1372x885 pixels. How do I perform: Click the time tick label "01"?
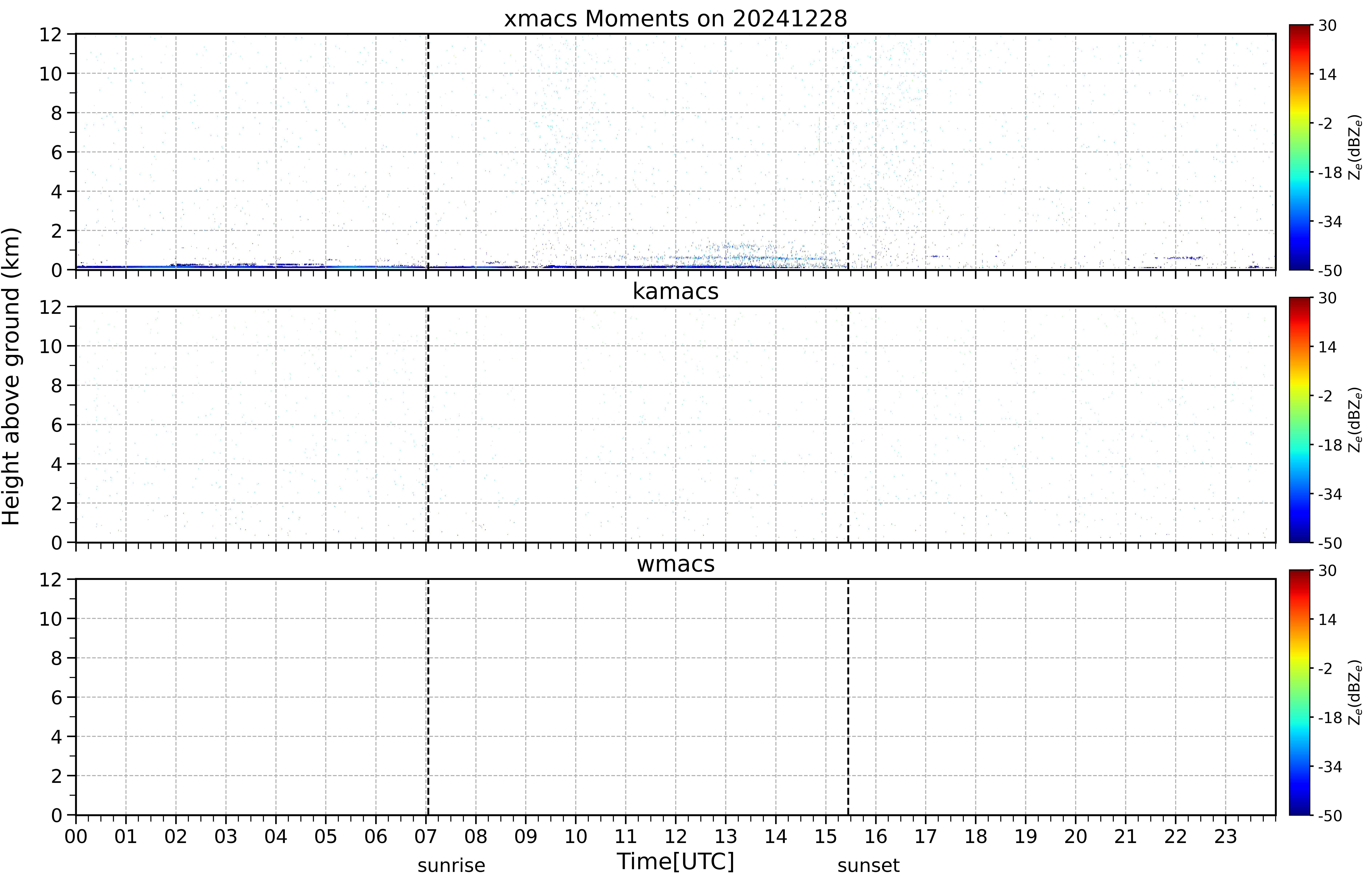coord(126,837)
